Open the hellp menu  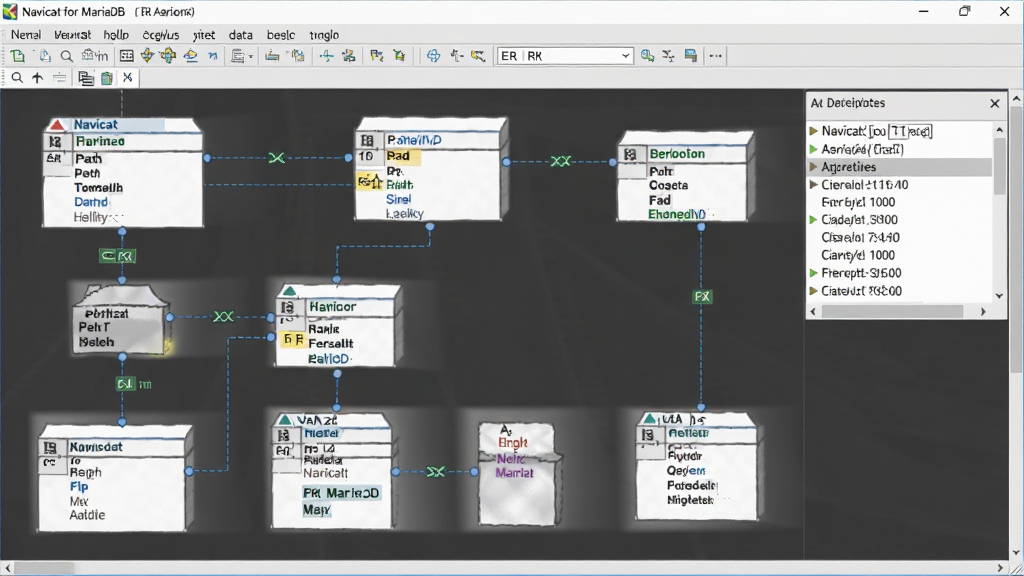[116, 35]
